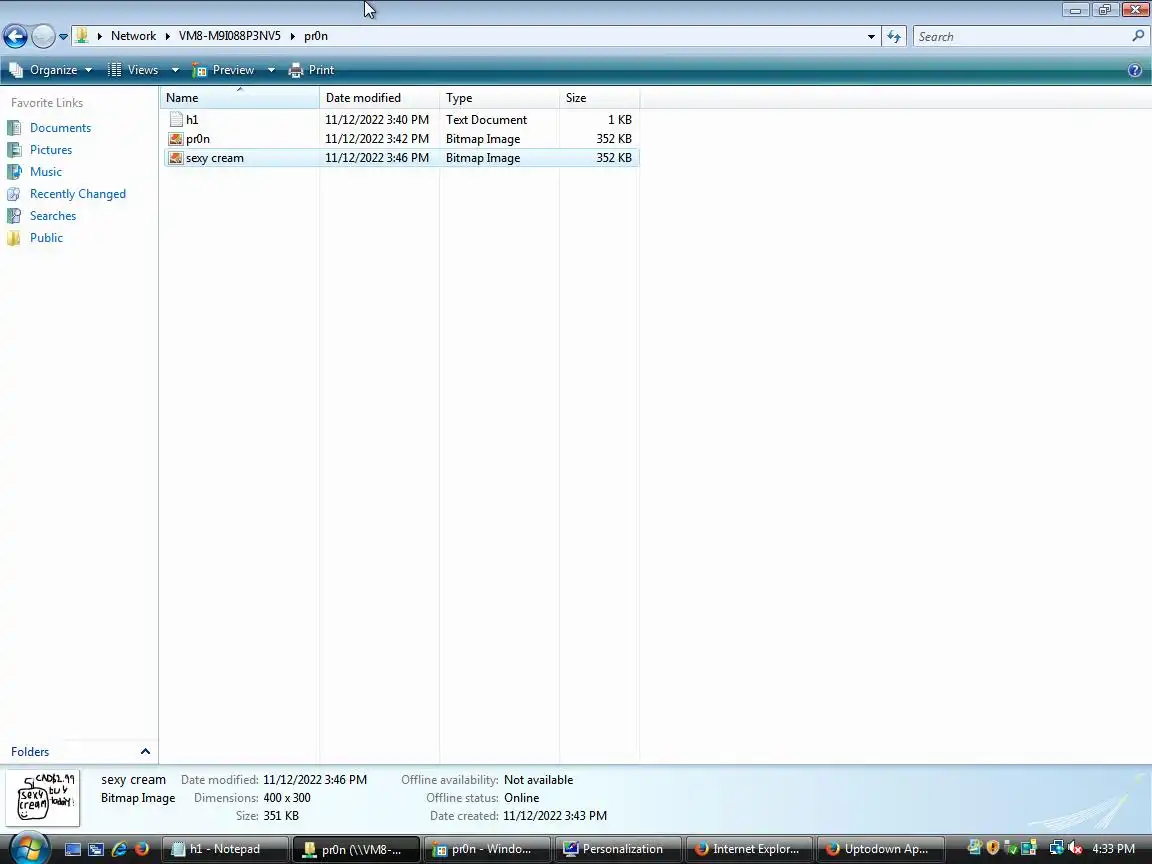Switch to pr0n (\\VM8 taskbar button
1152x864 pixels.
point(356,849)
